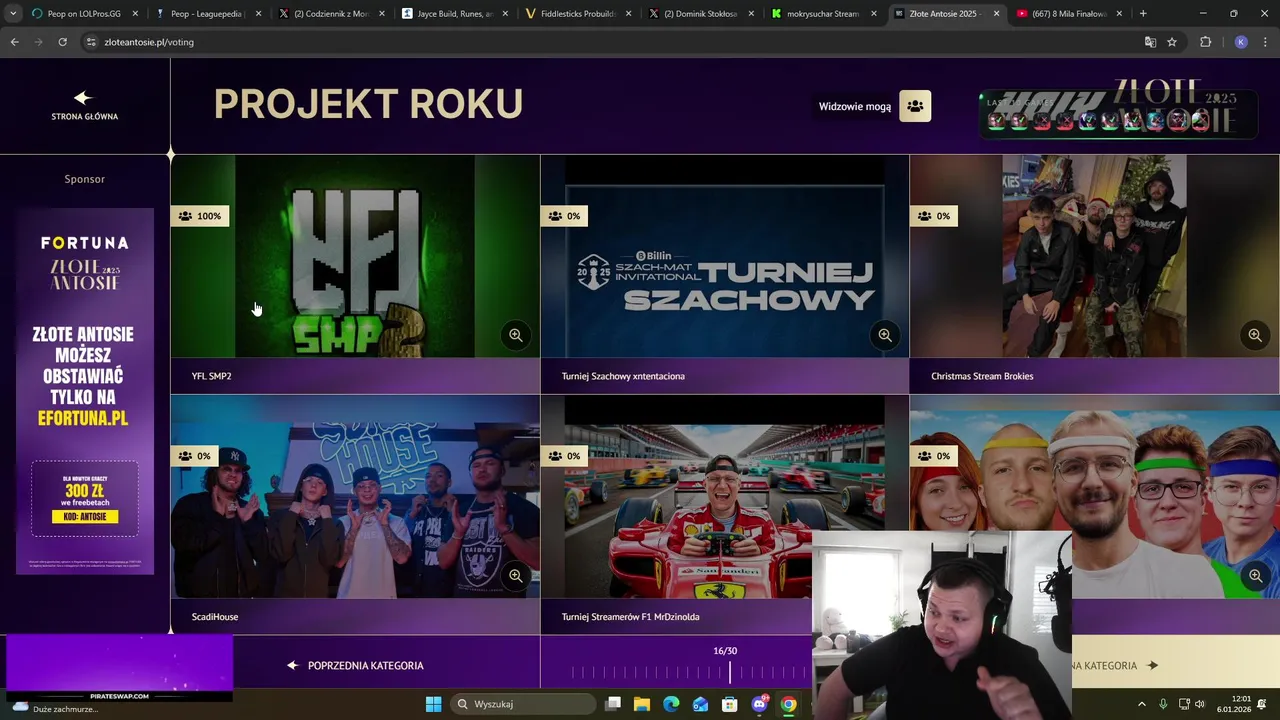Click the 0% vote badge on ScadiHouse

tap(195, 456)
